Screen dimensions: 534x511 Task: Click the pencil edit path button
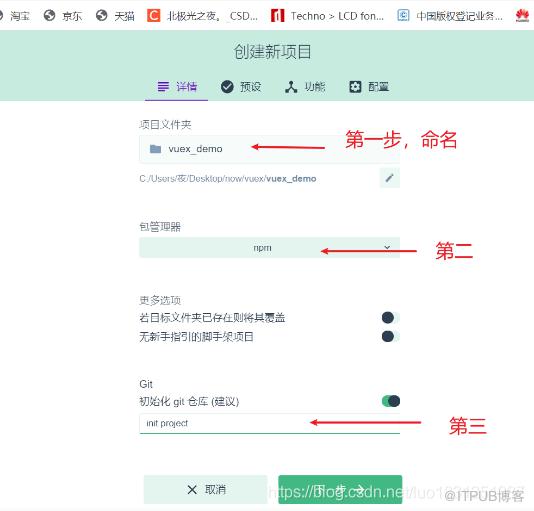[x=390, y=178]
